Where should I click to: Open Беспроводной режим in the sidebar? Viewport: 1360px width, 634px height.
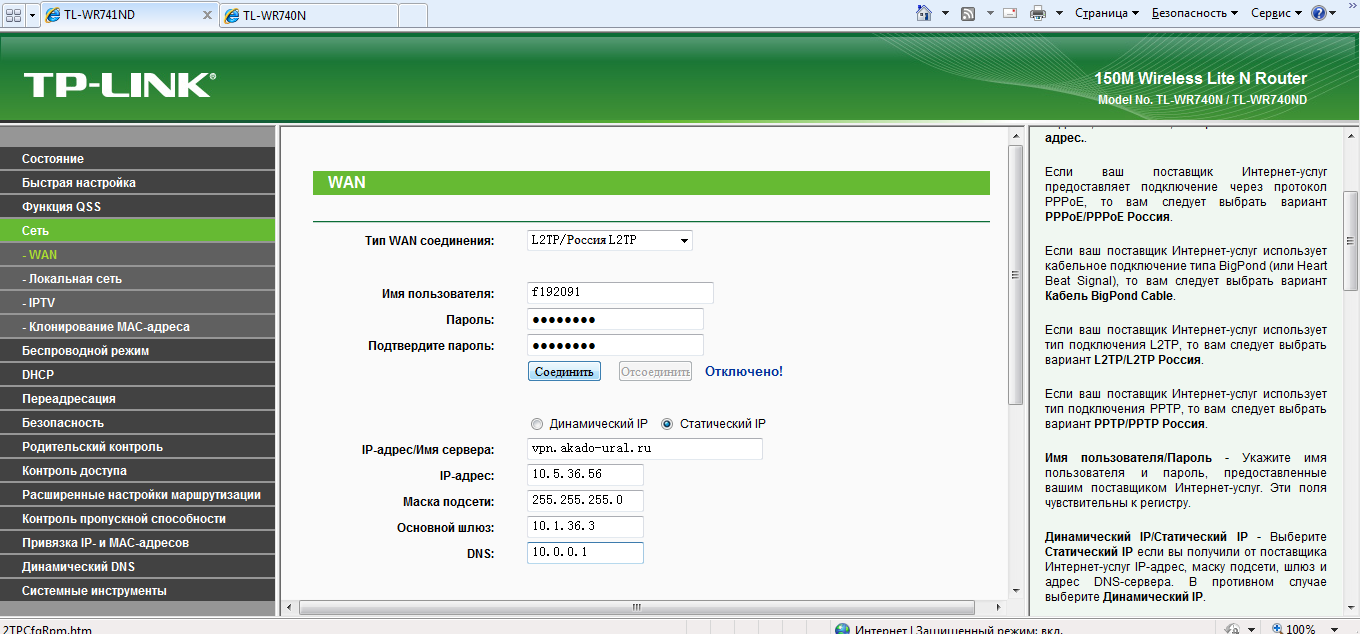[x=138, y=351]
